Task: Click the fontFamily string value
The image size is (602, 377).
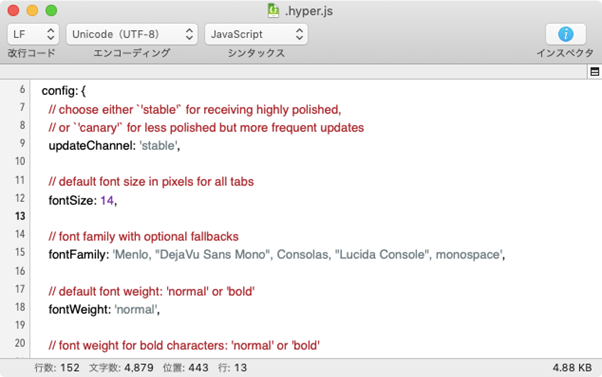Action: point(308,255)
